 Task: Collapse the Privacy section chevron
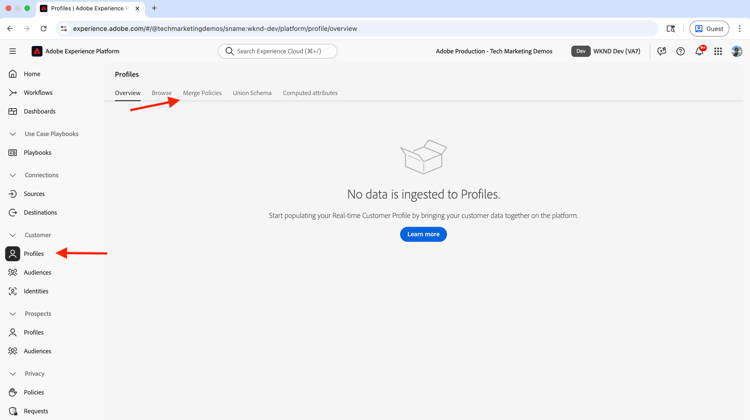click(13, 374)
